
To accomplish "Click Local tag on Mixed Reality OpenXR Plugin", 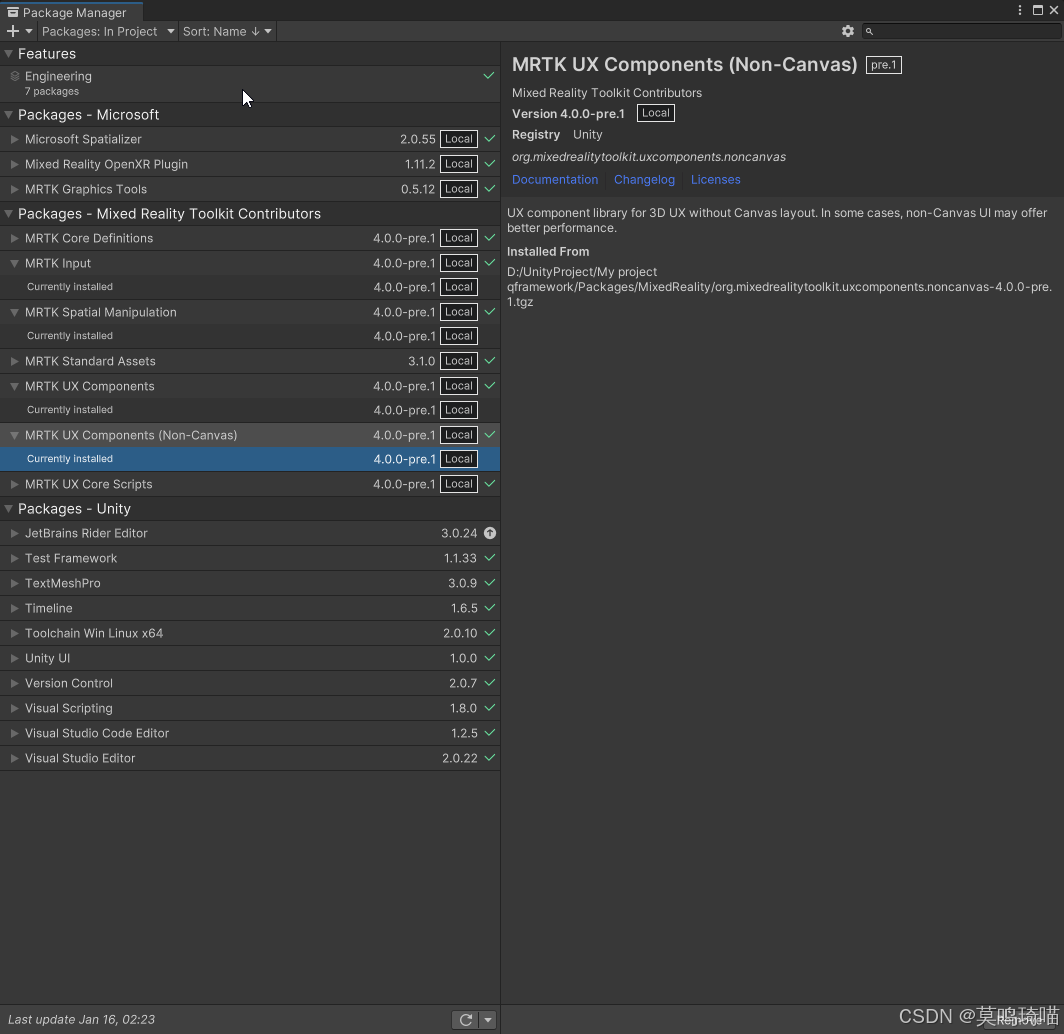I will (x=459, y=164).
